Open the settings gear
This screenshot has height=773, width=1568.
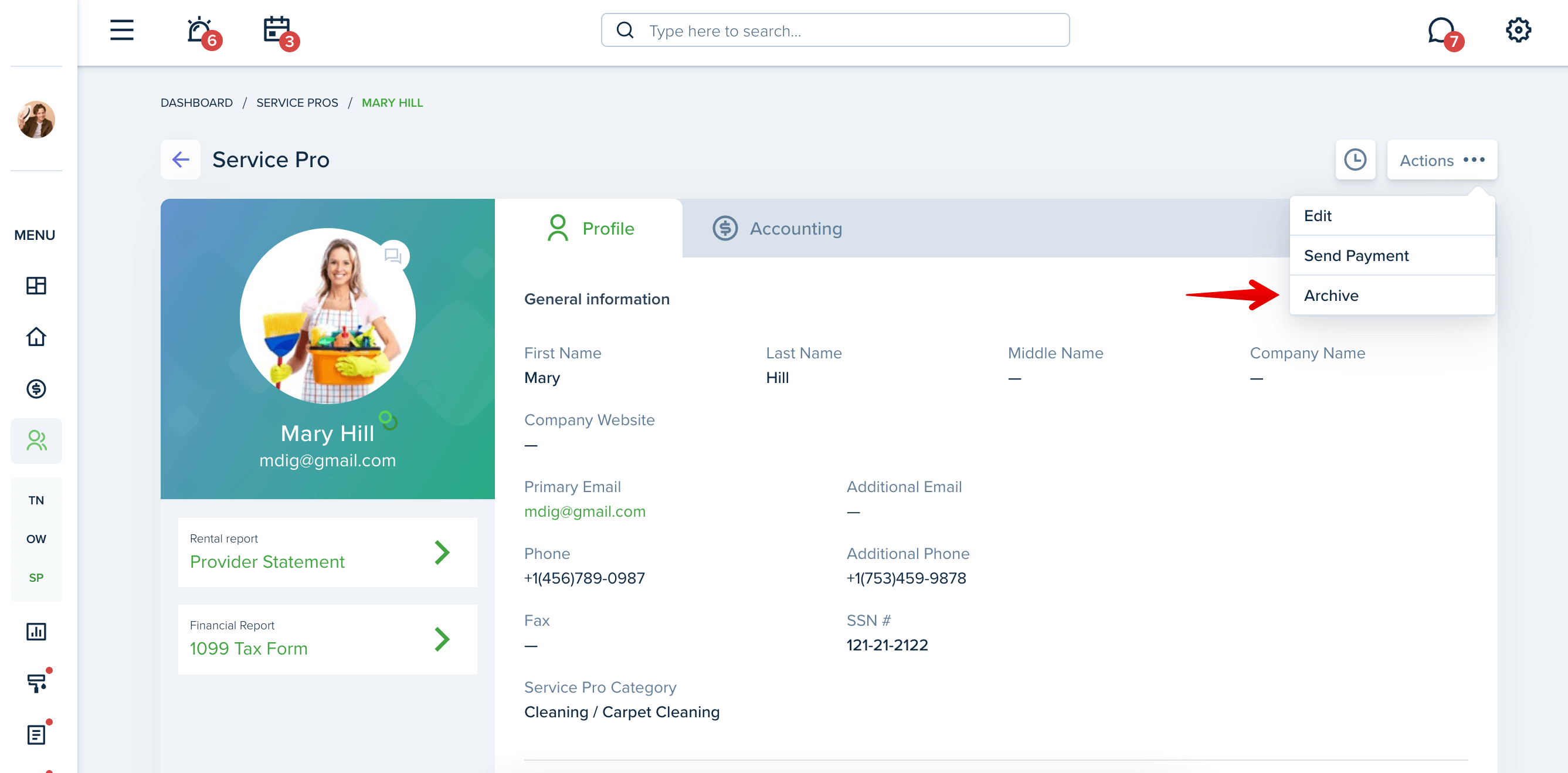[1518, 30]
